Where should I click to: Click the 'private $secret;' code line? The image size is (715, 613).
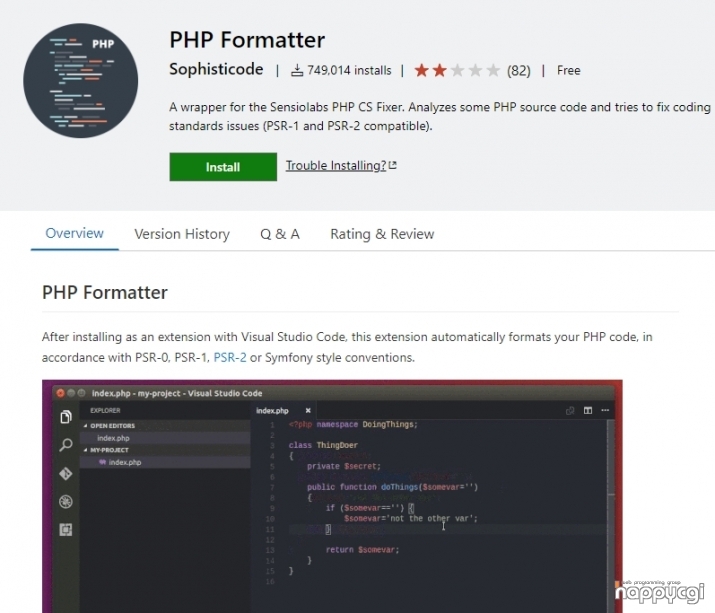[x=344, y=466]
